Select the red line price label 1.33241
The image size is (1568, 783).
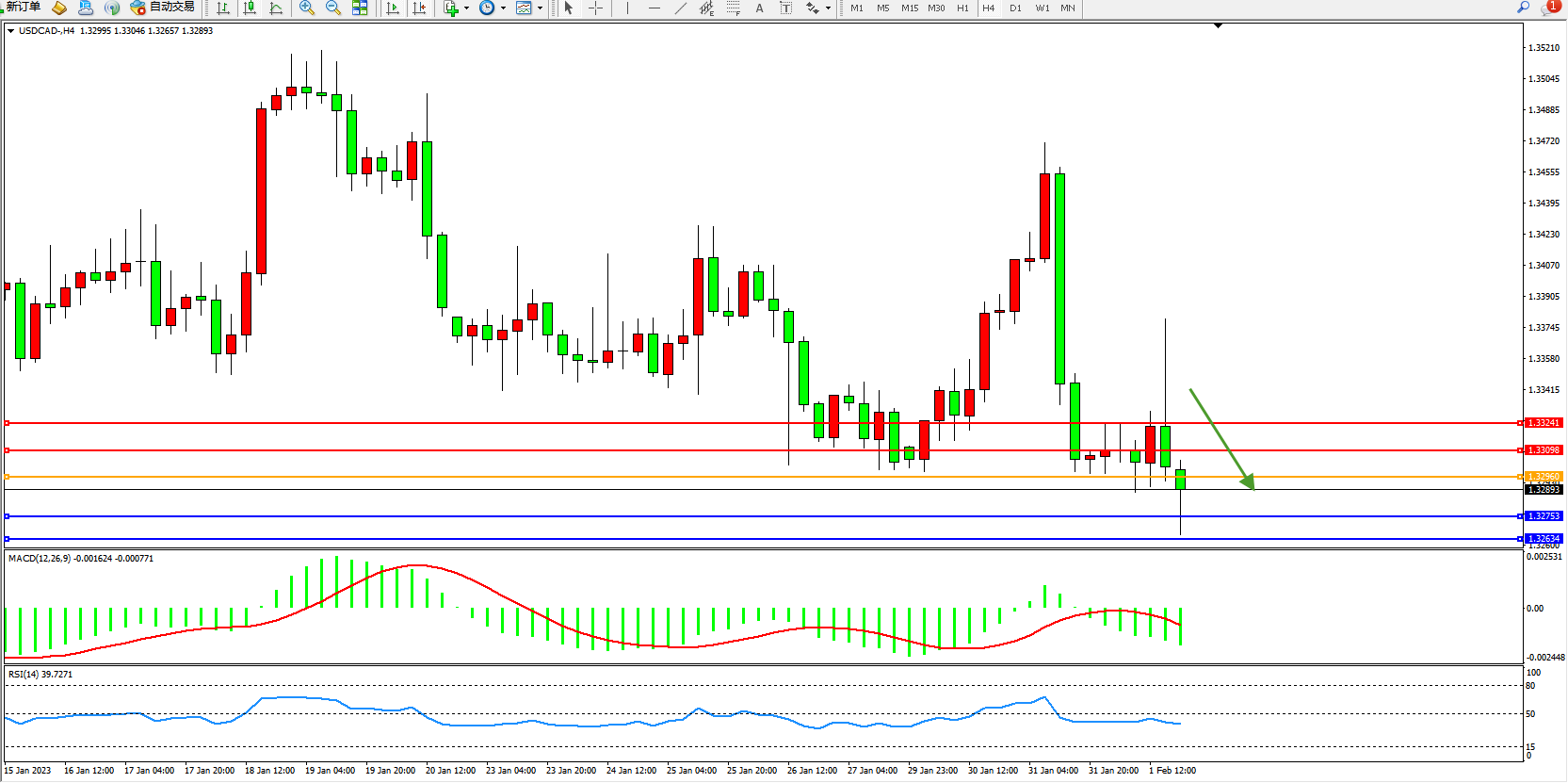pyautogui.click(x=1544, y=423)
